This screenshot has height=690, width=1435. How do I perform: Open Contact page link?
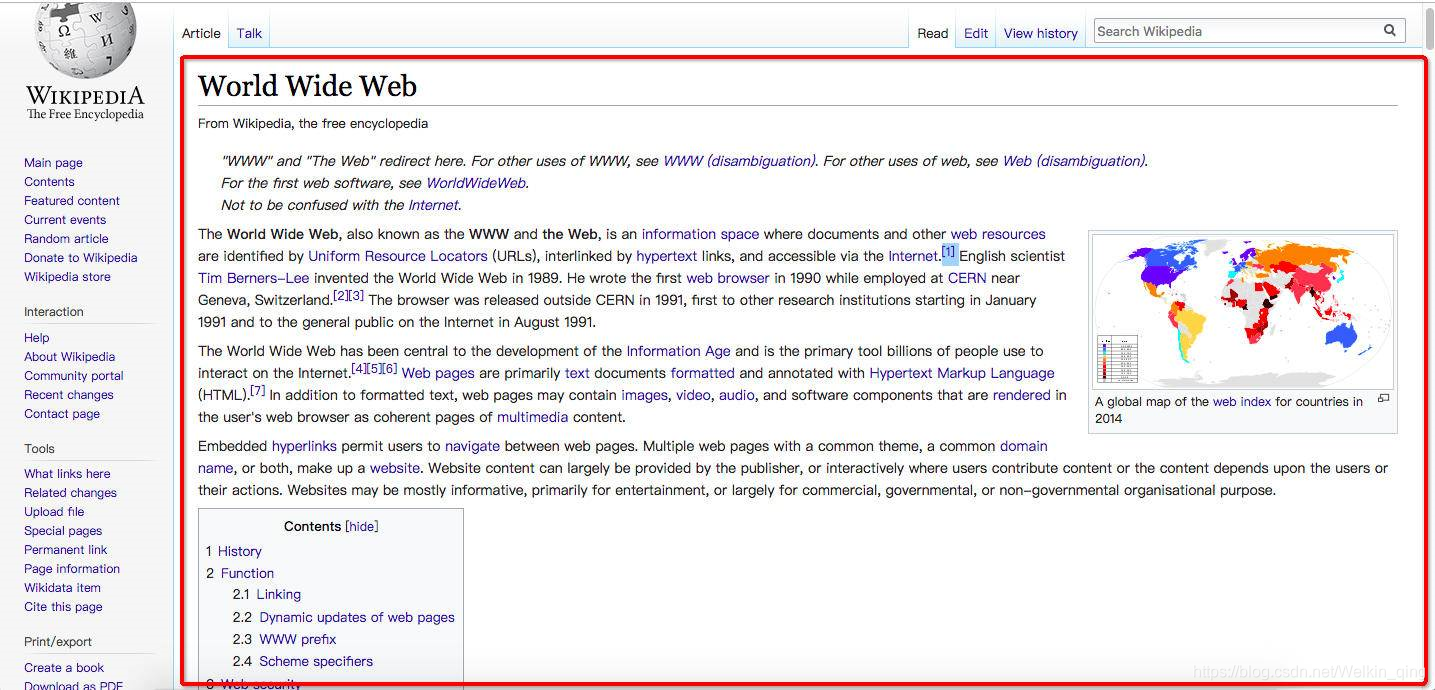click(x=62, y=414)
